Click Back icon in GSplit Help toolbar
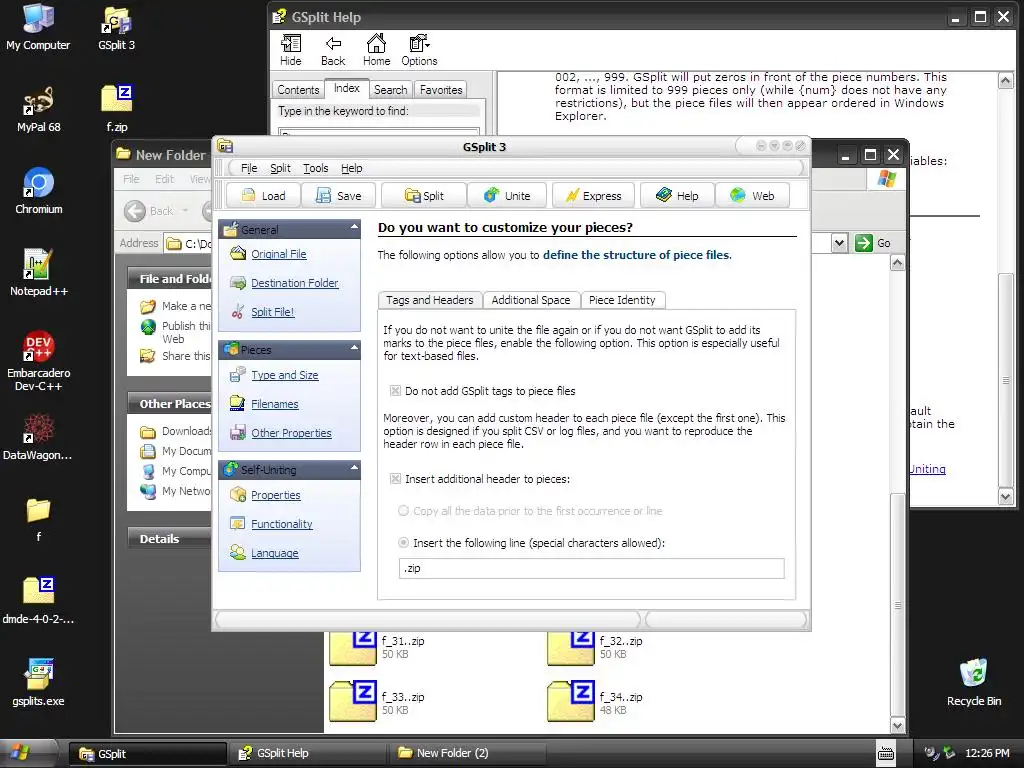Screen dimensions: 1024x768 [333, 50]
